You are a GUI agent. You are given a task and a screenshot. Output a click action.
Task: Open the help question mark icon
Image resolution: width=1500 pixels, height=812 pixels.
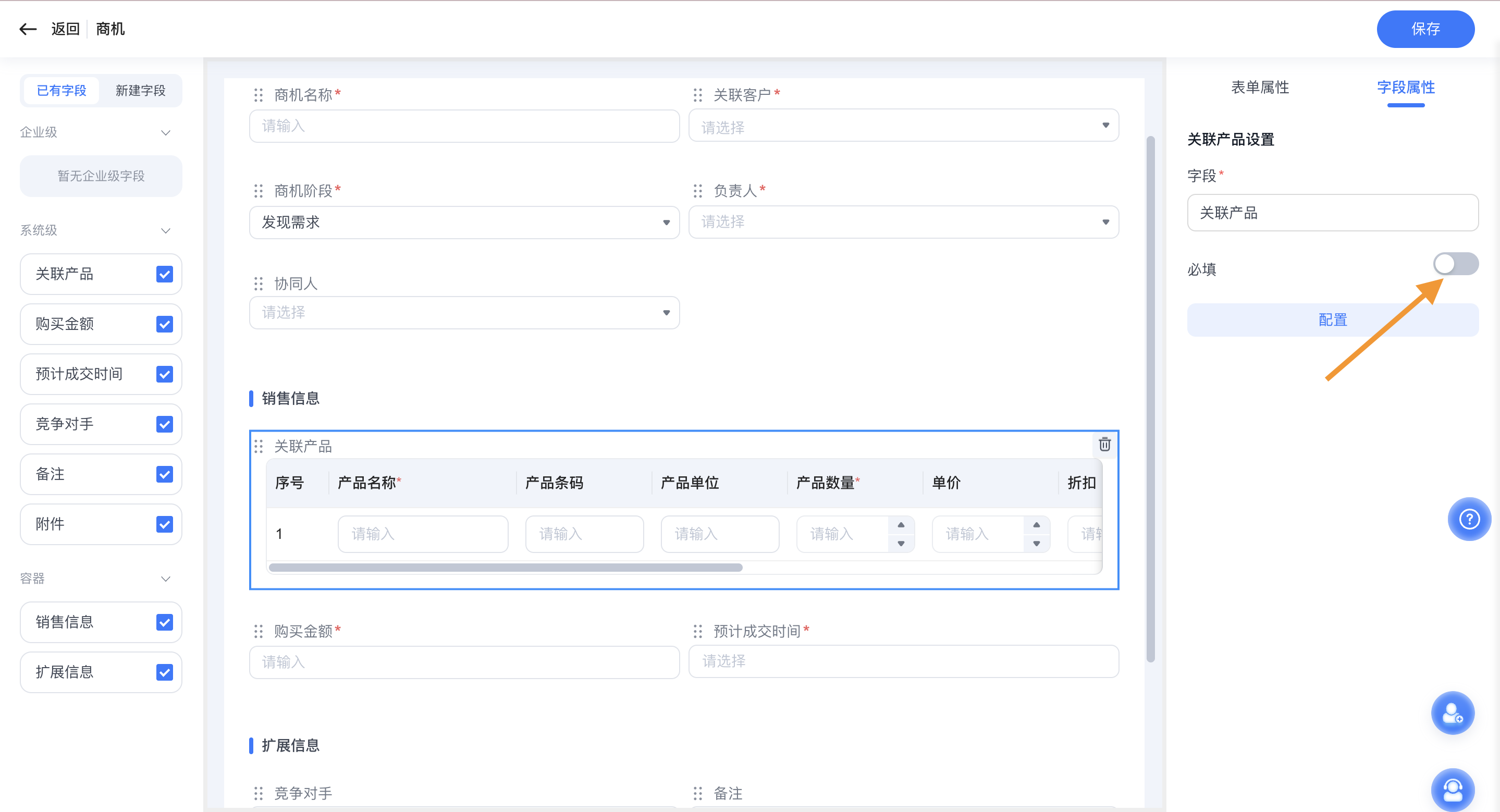click(x=1470, y=519)
